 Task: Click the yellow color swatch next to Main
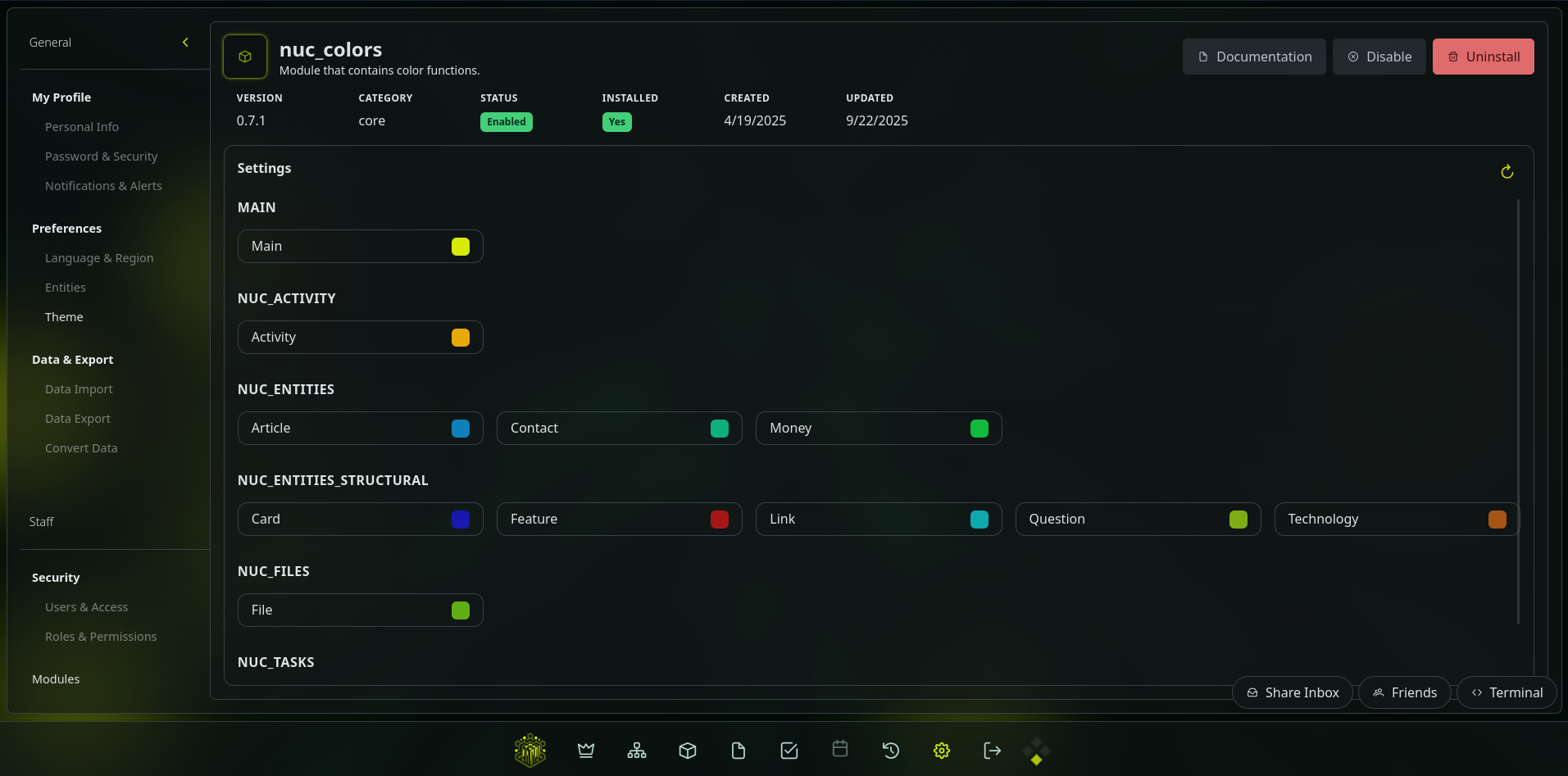pos(461,246)
